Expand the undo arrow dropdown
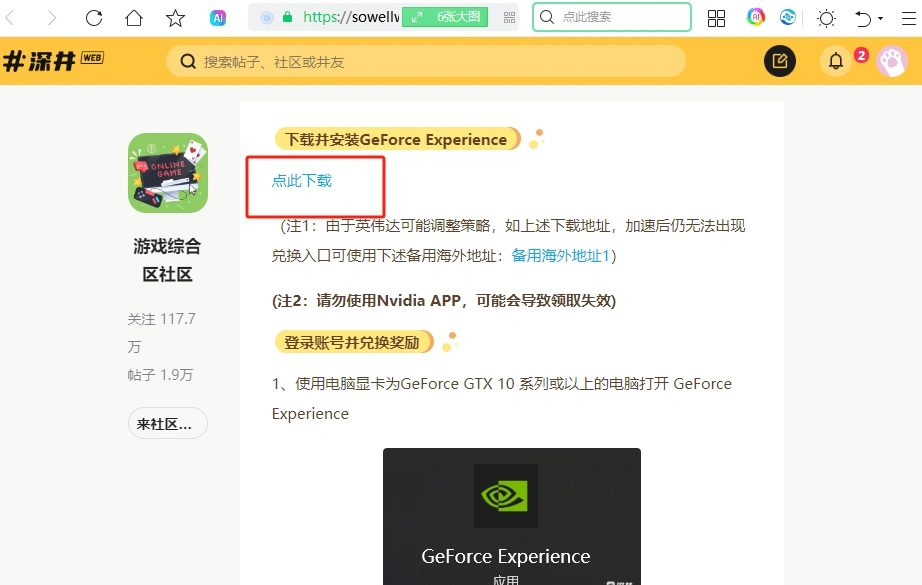 click(880, 18)
